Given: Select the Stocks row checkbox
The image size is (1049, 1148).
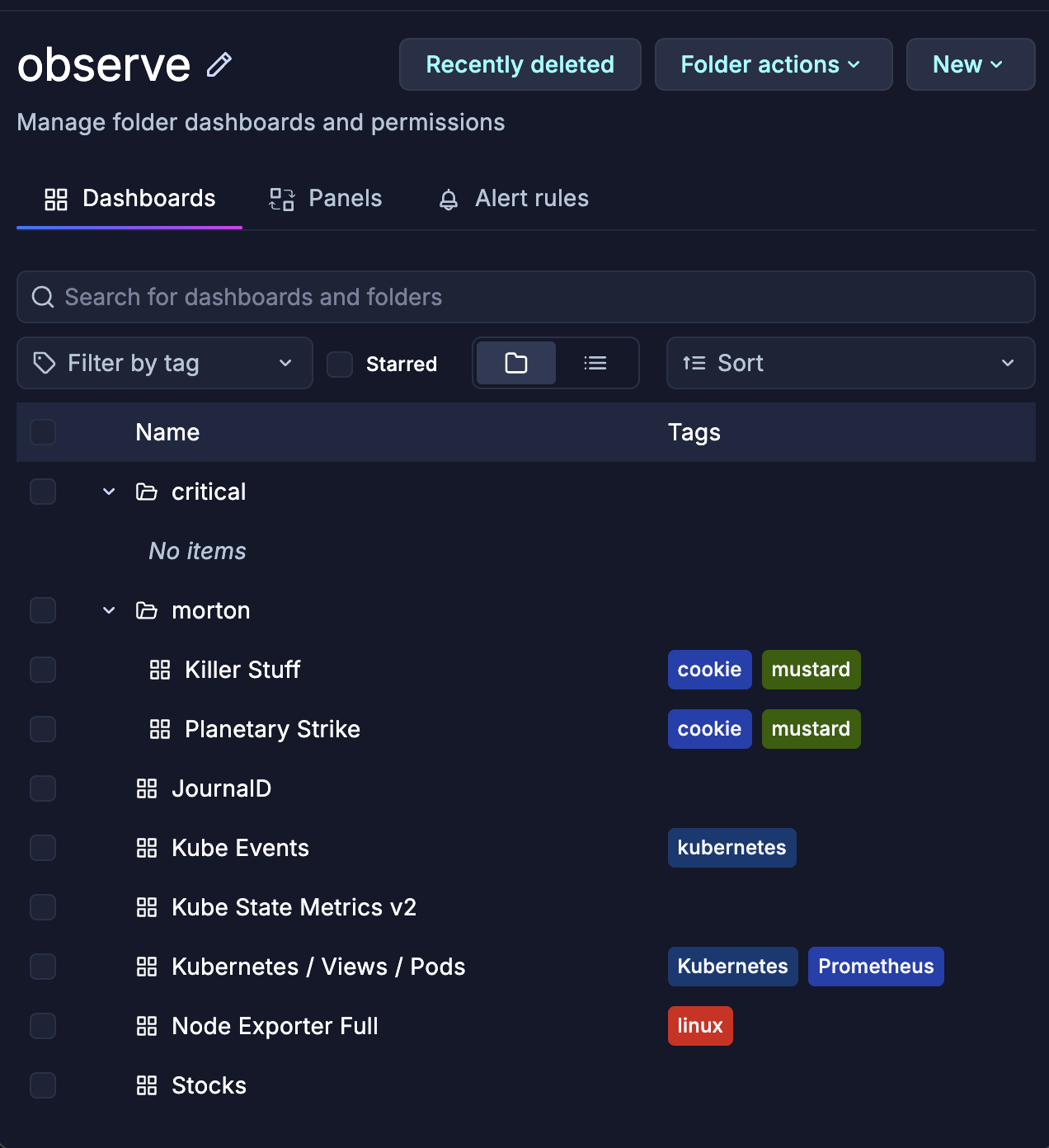Looking at the screenshot, I should click(x=43, y=1085).
